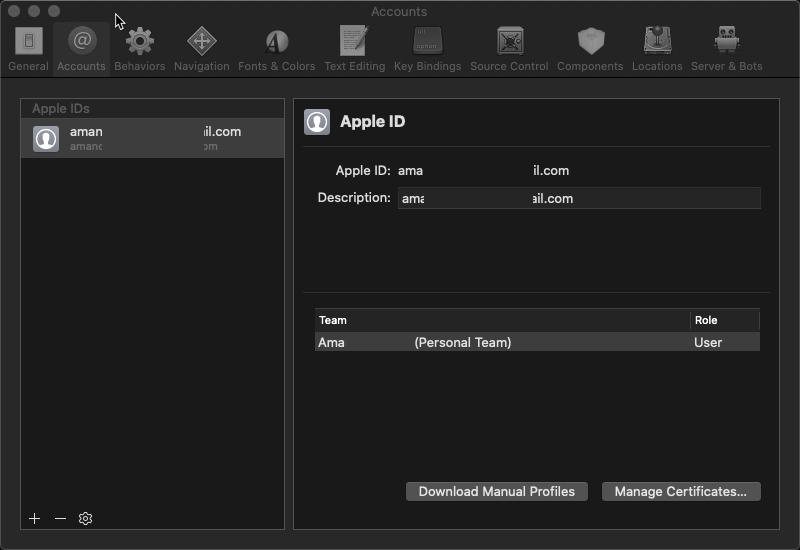Open the General preferences pane

[29, 49]
